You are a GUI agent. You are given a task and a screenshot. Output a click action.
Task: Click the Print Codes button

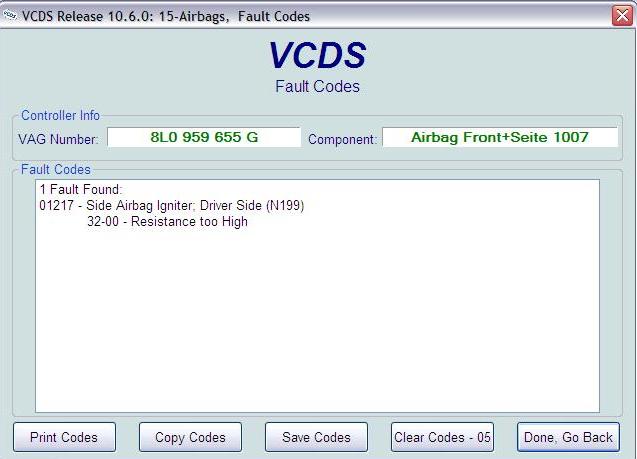[x=64, y=437]
